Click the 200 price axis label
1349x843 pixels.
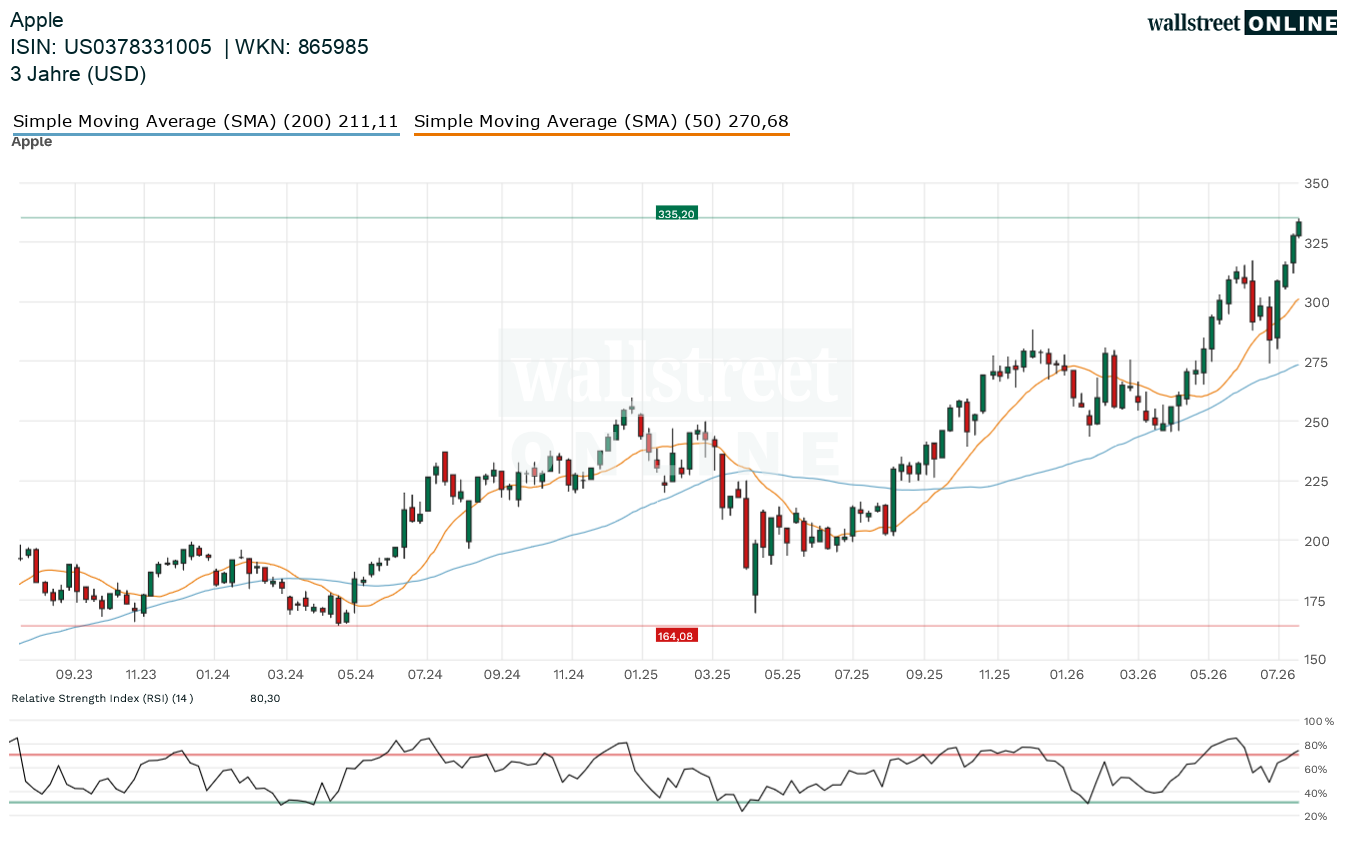click(1316, 541)
